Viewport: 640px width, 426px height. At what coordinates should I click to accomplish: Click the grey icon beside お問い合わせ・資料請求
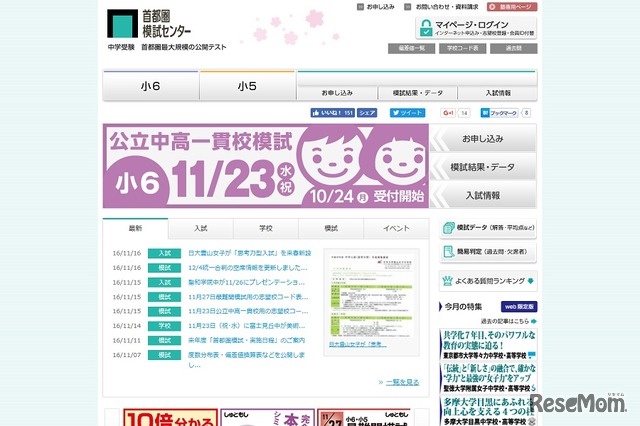(x=407, y=7)
